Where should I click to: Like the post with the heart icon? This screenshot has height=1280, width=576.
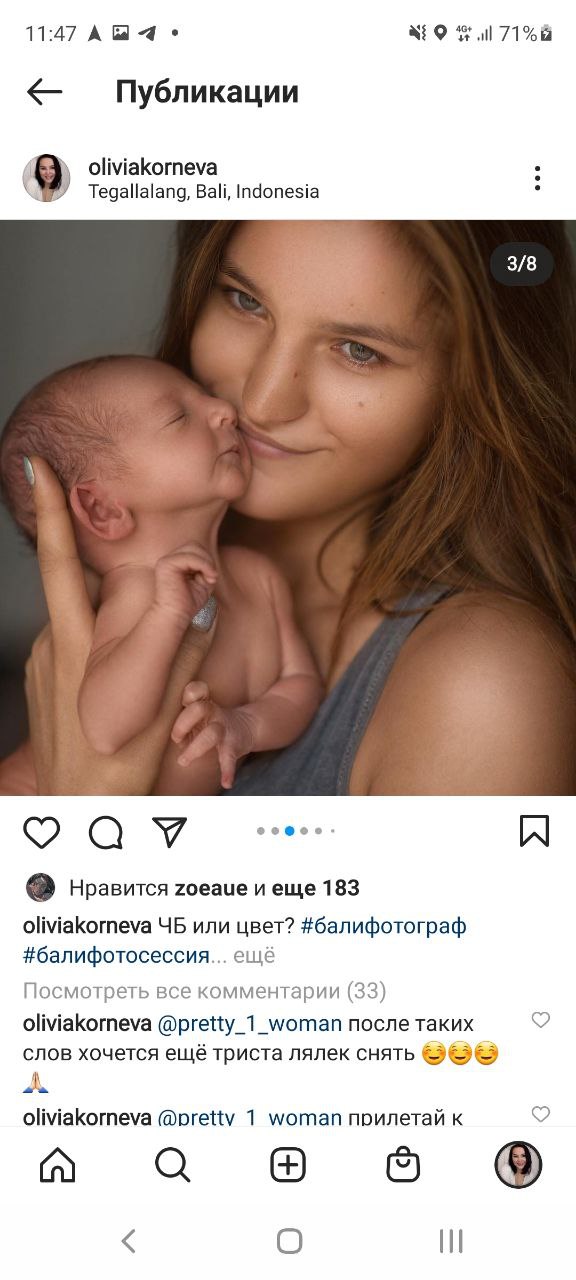tap(42, 832)
